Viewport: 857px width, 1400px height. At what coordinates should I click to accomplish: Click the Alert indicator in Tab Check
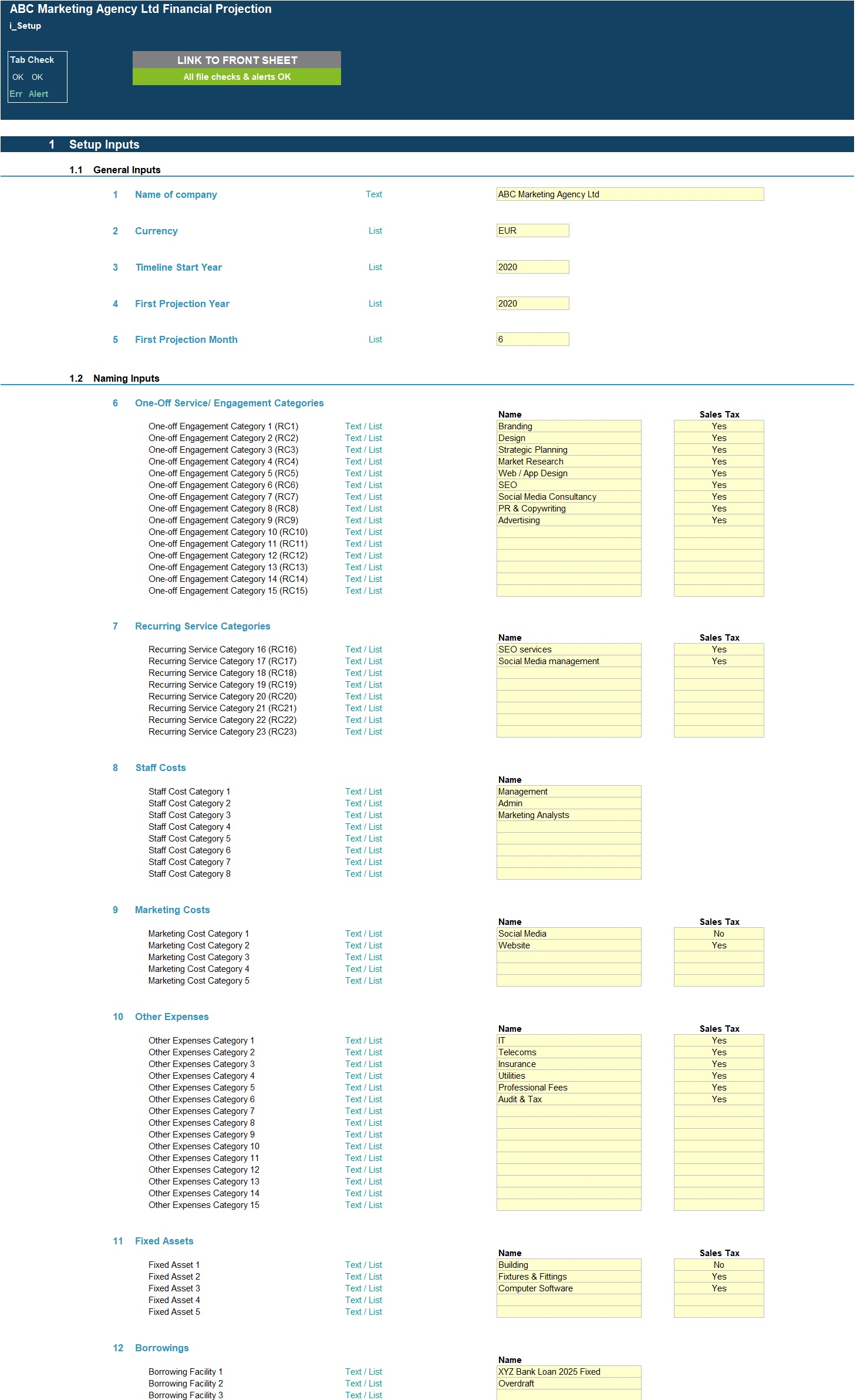[38, 94]
